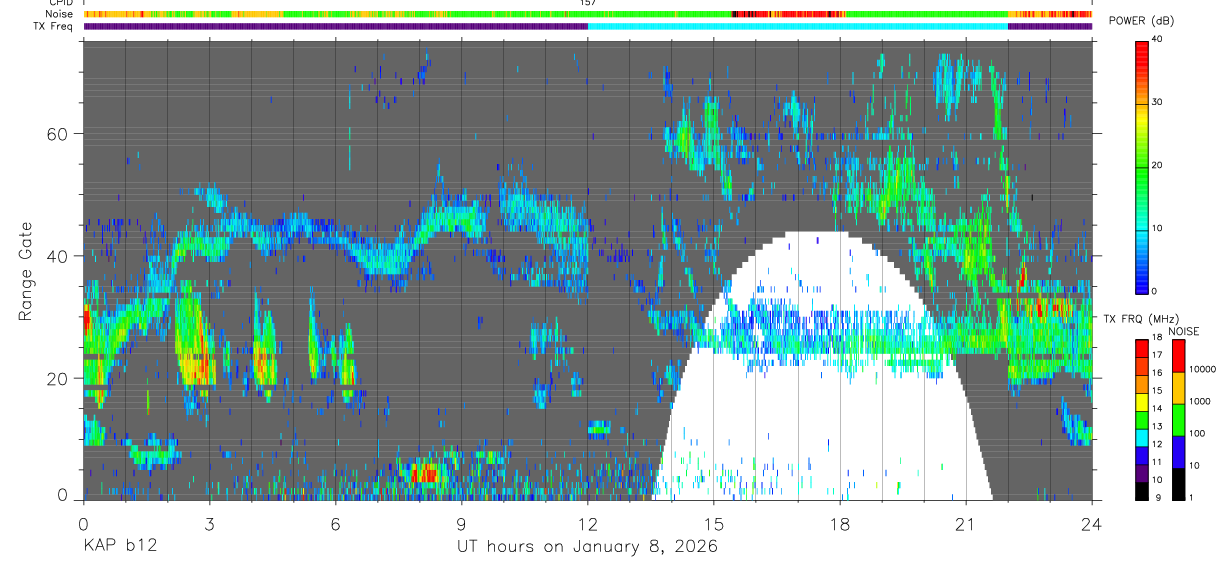
Task: Click the NOISE color scale bar
Action: (x=1178, y=418)
